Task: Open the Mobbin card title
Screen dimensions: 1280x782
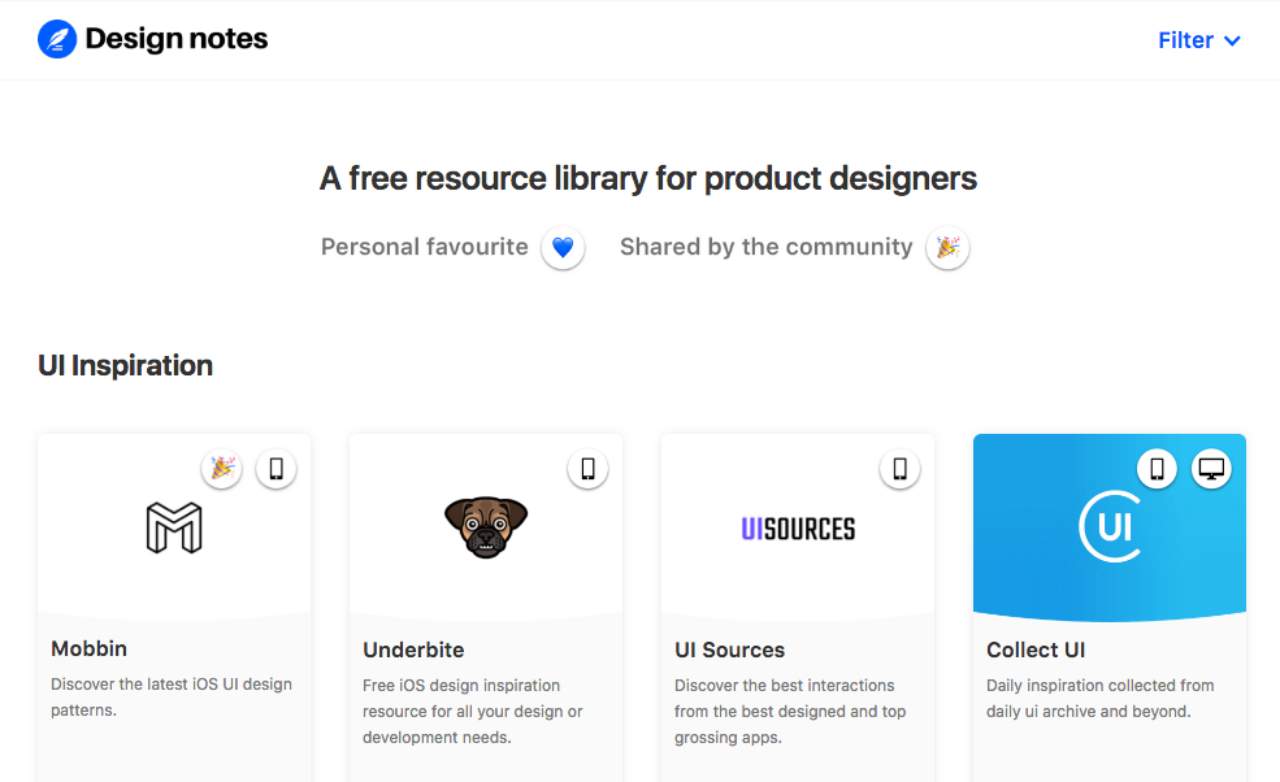Action: 89,648
